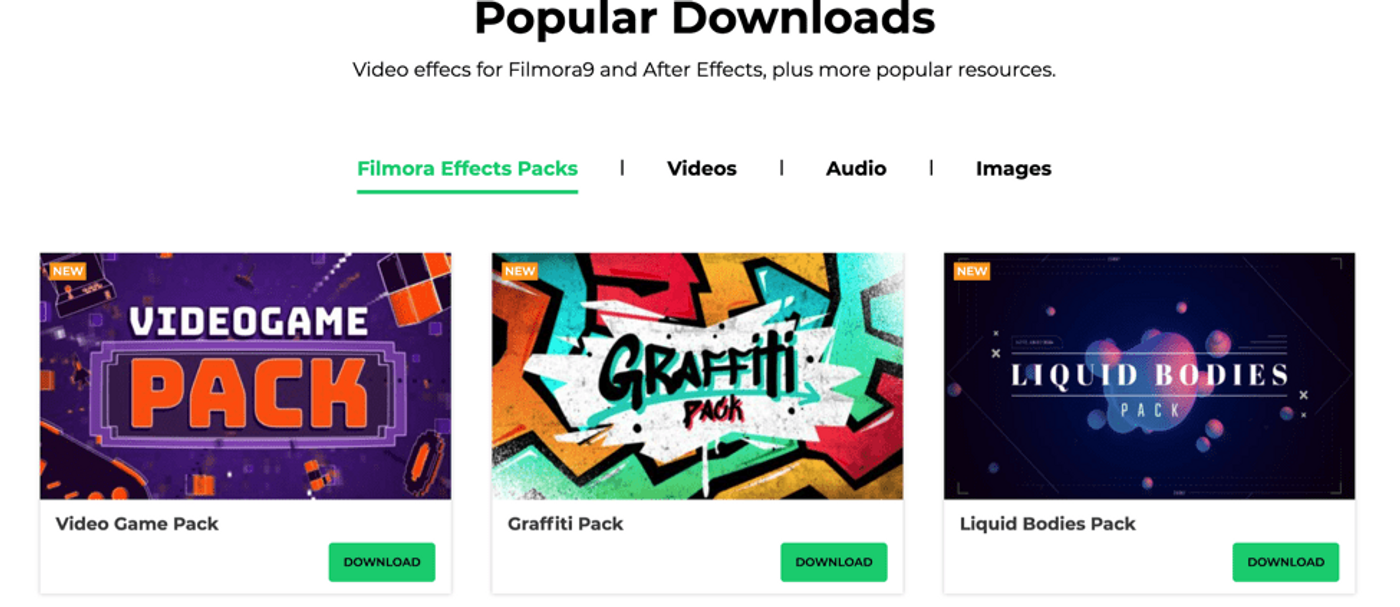Image resolution: width=1400 pixels, height=607 pixels.
Task: Open the Graffiti Pack thumbnail image
Action: (697, 376)
